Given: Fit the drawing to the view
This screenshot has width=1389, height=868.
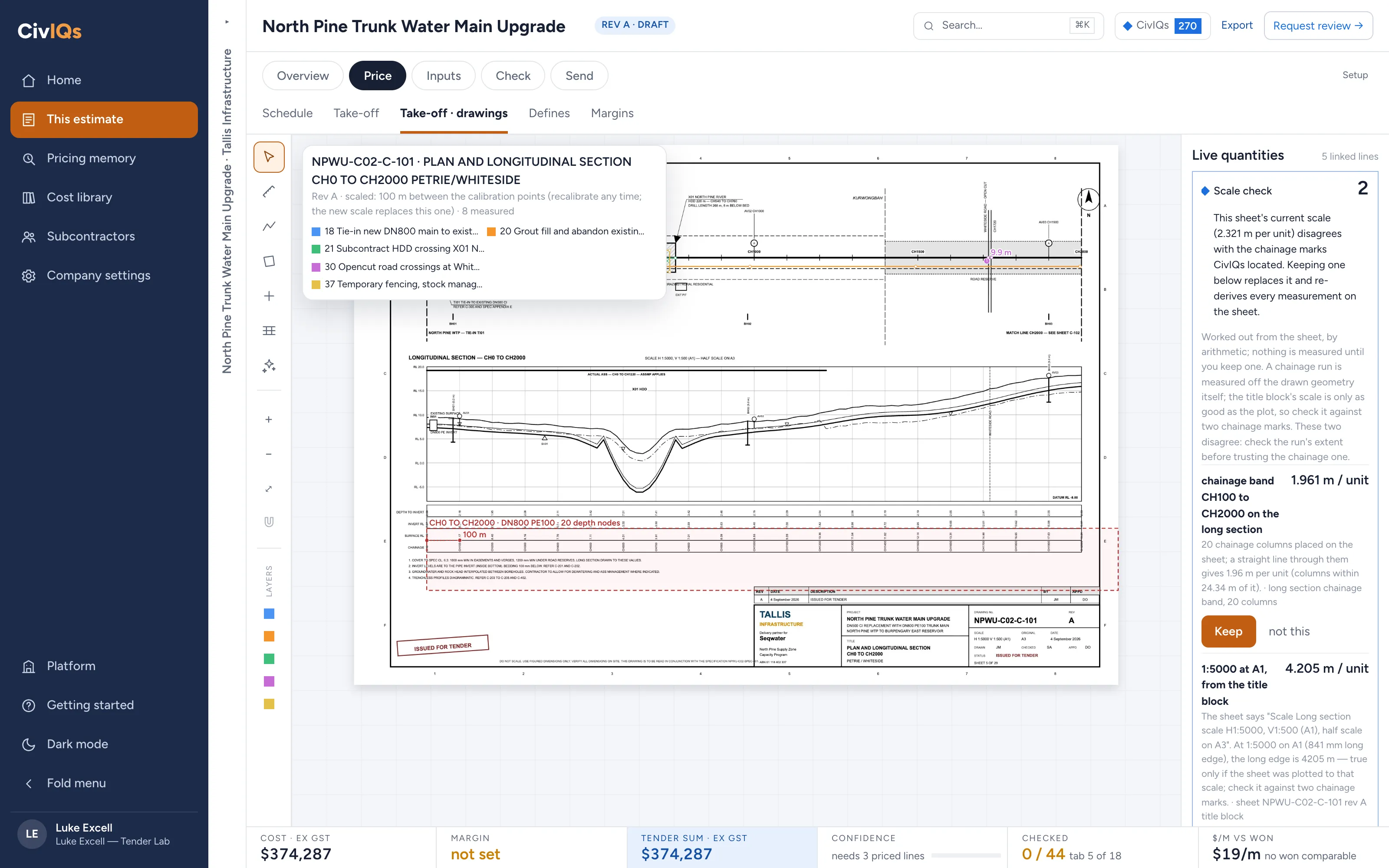Looking at the screenshot, I should tap(269, 489).
